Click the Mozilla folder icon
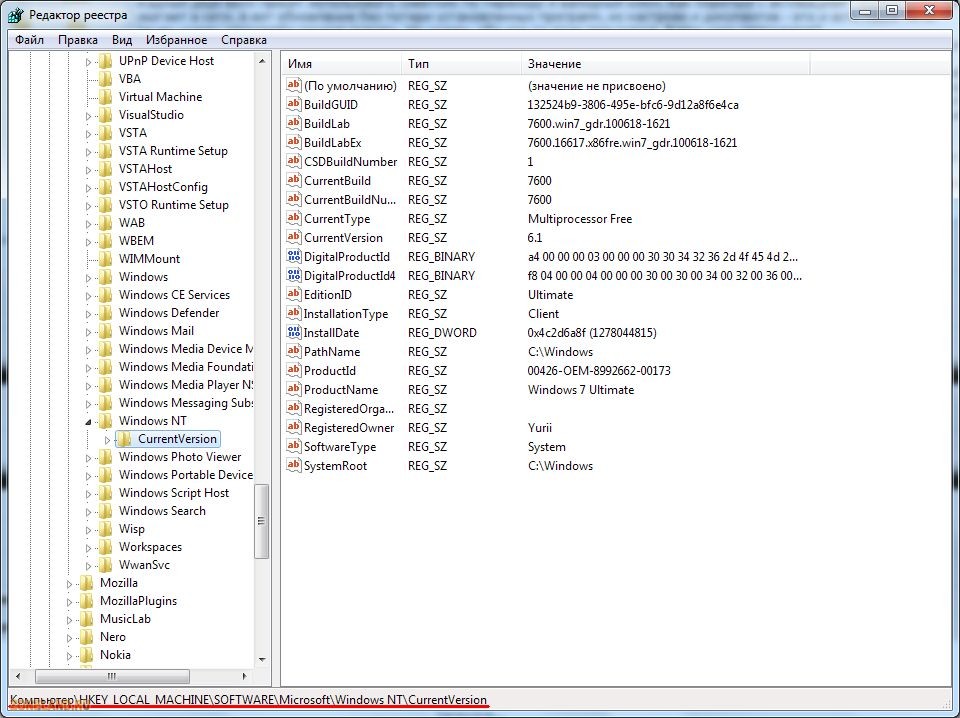960x718 pixels. tap(86, 583)
